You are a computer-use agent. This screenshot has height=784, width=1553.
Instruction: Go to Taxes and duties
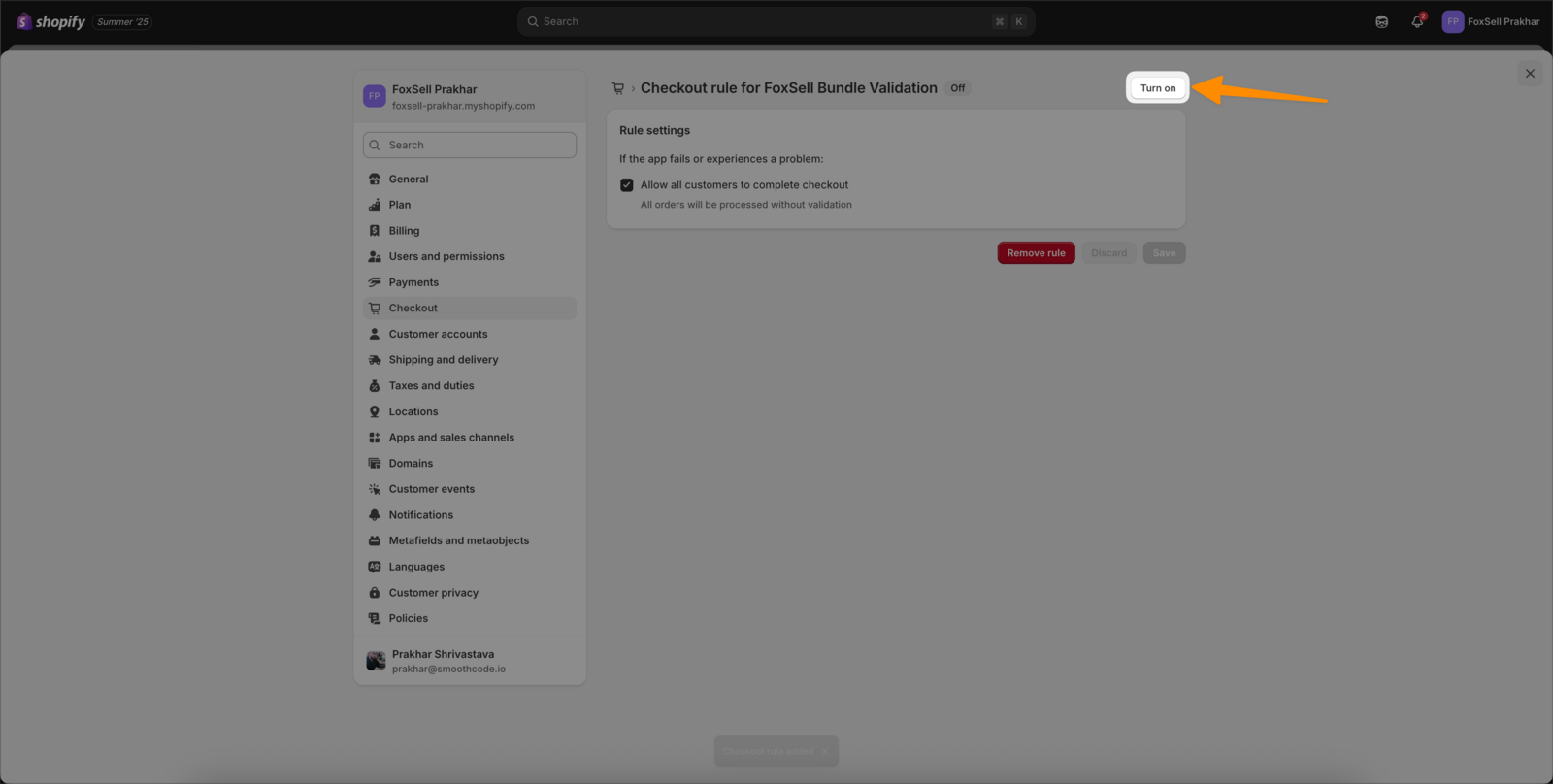(x=470, y=386)
